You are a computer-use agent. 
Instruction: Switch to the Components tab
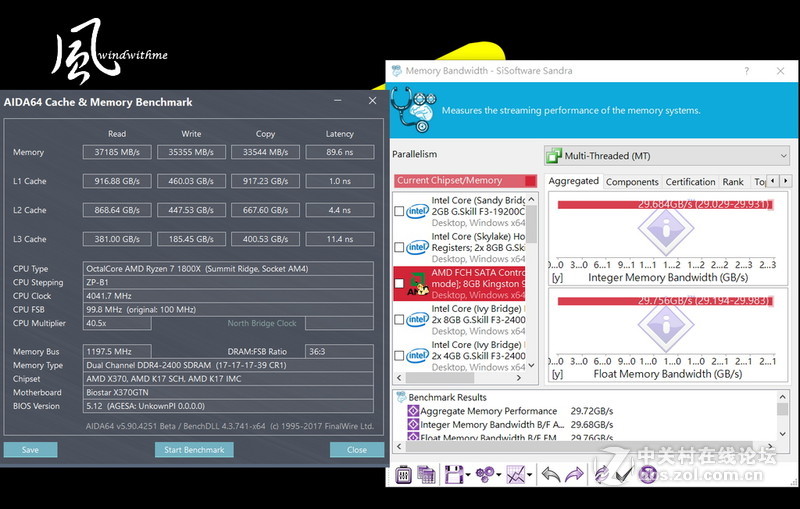click(632, 182)
